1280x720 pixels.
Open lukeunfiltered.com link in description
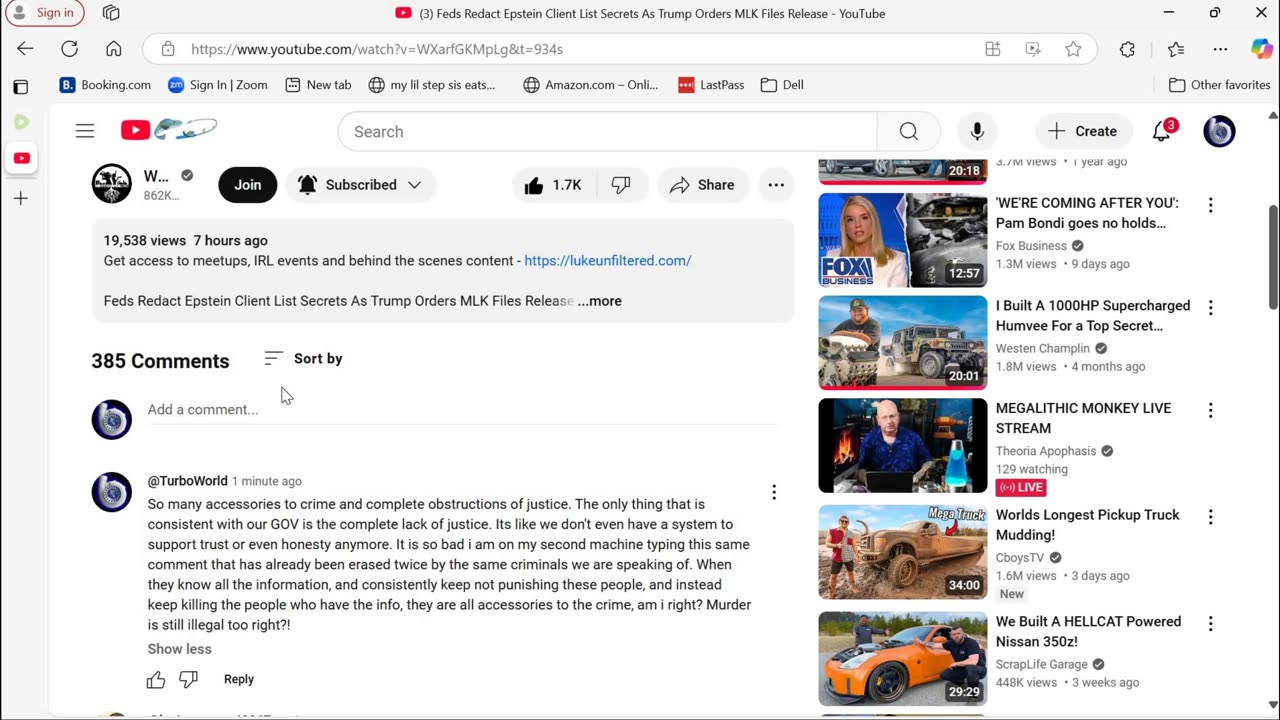[608, 261]
